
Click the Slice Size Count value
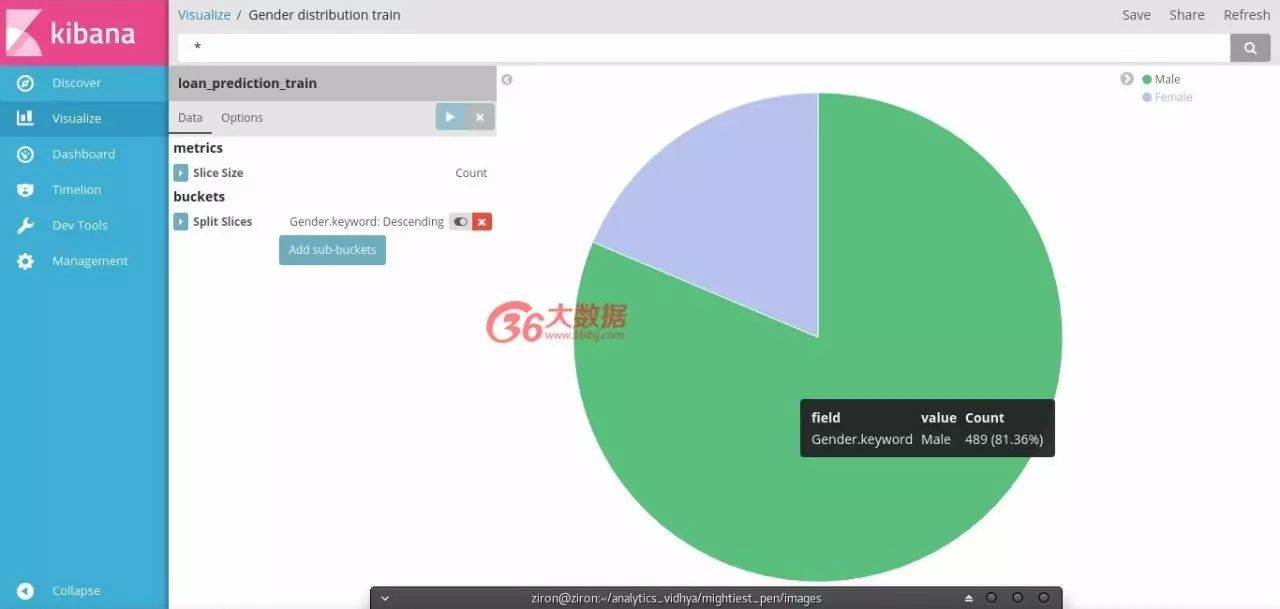click(x=471, y=173)
